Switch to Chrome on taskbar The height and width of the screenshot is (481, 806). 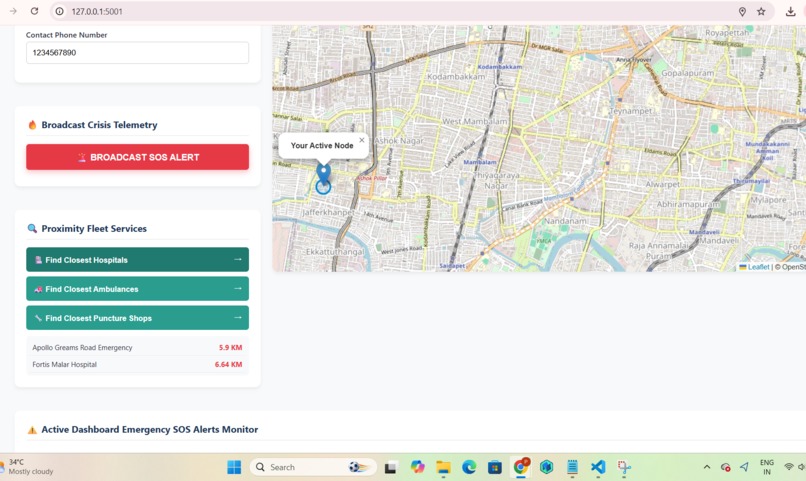521,467
